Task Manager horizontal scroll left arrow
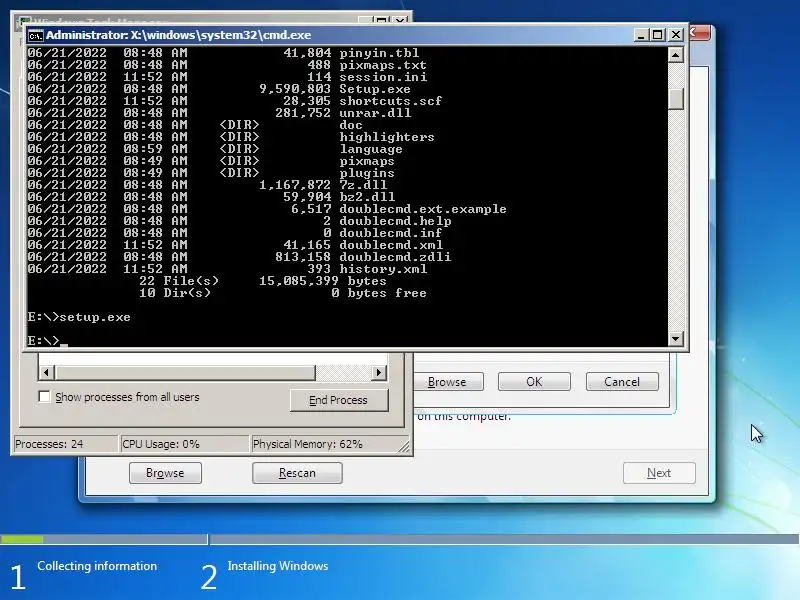The width and height of the screenshot is (800, 600). tap(46, 372)
